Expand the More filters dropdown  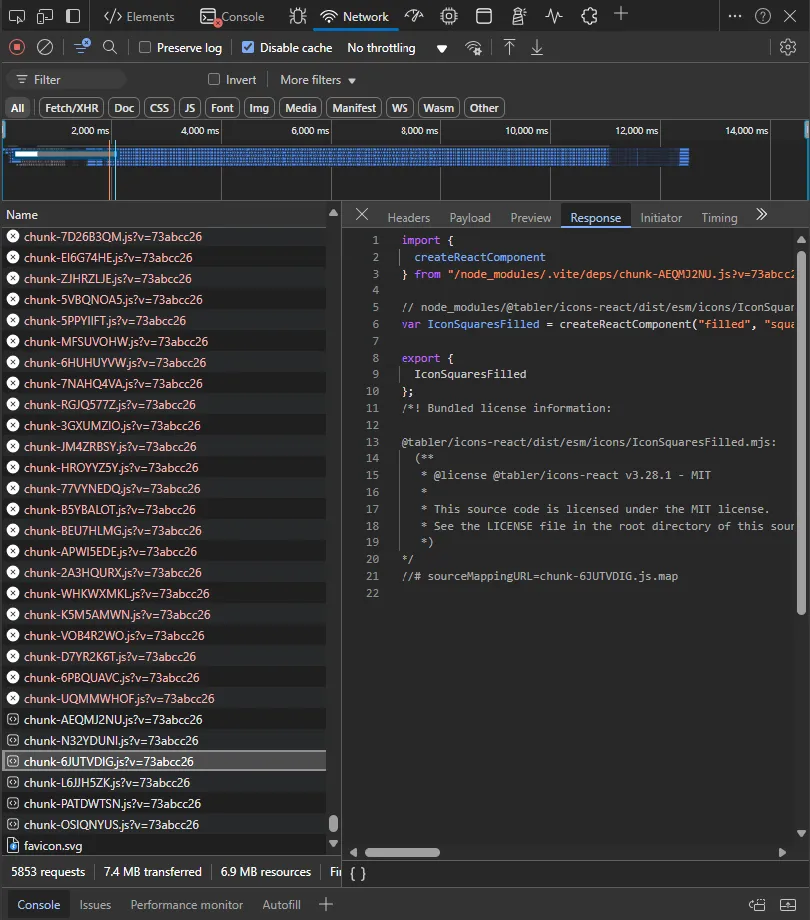[318, 80]
